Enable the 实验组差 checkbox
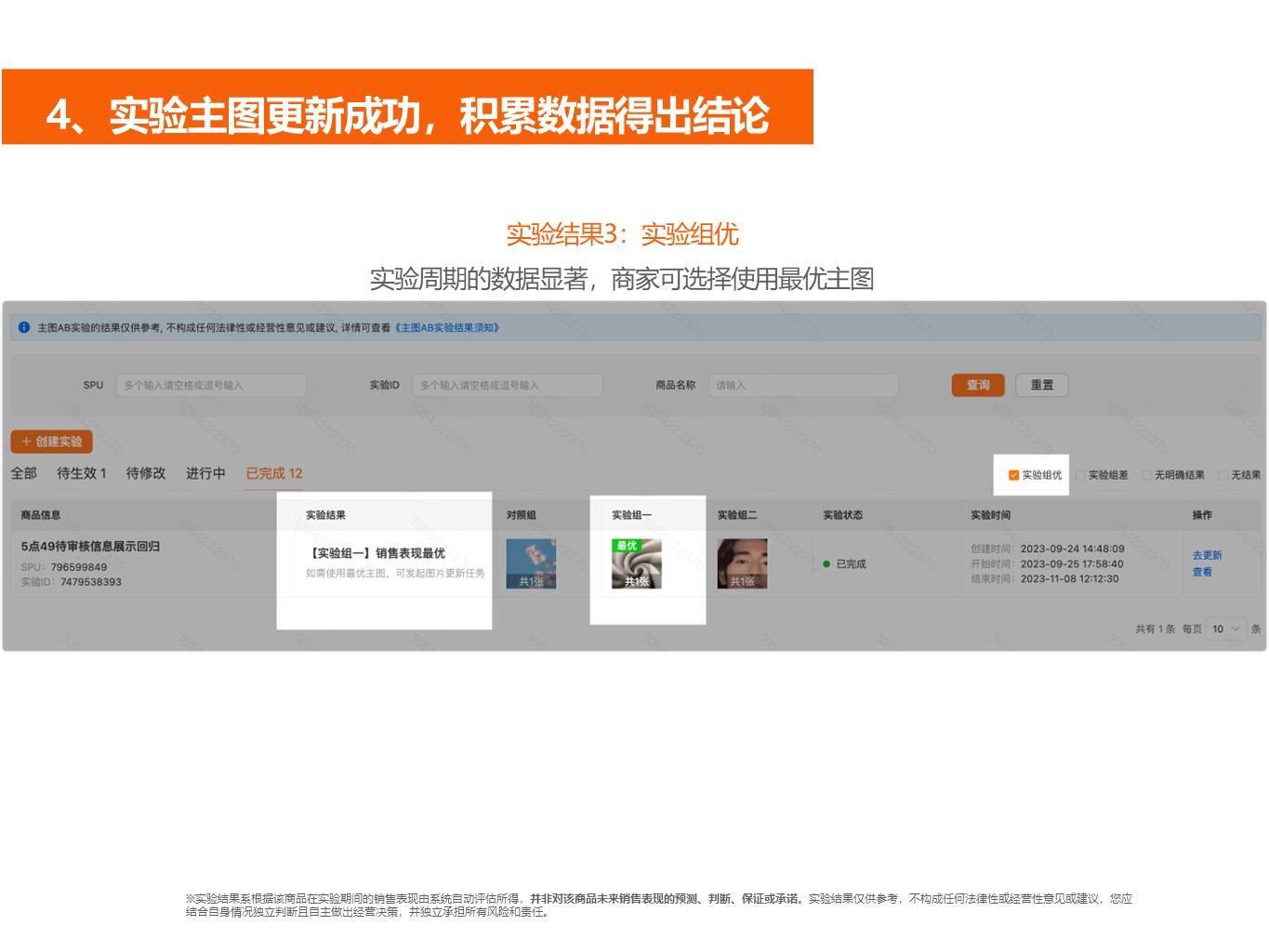This screenshot has width=1269, height=952. (x=1080, y=475)
